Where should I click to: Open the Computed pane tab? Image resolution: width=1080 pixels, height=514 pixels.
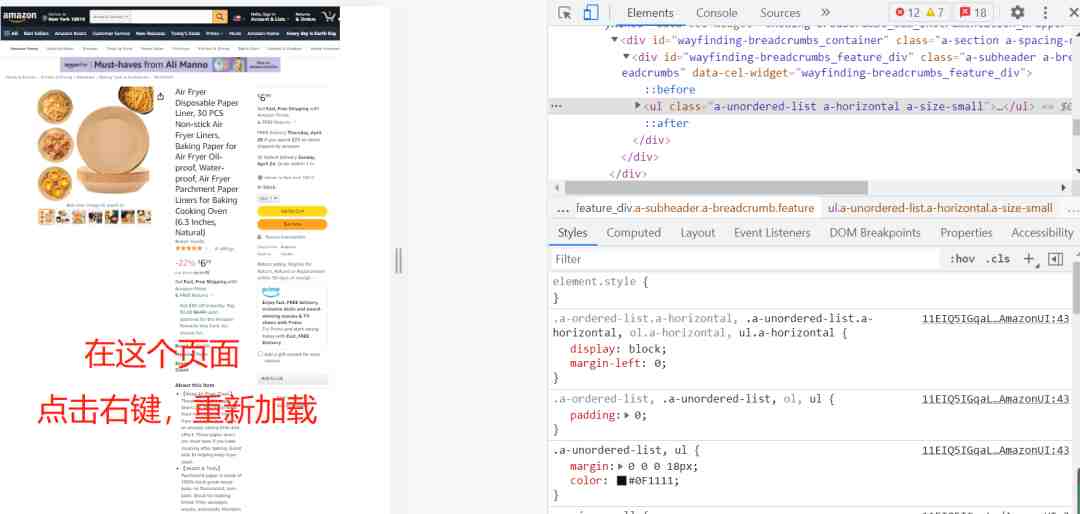pos(634,233)
